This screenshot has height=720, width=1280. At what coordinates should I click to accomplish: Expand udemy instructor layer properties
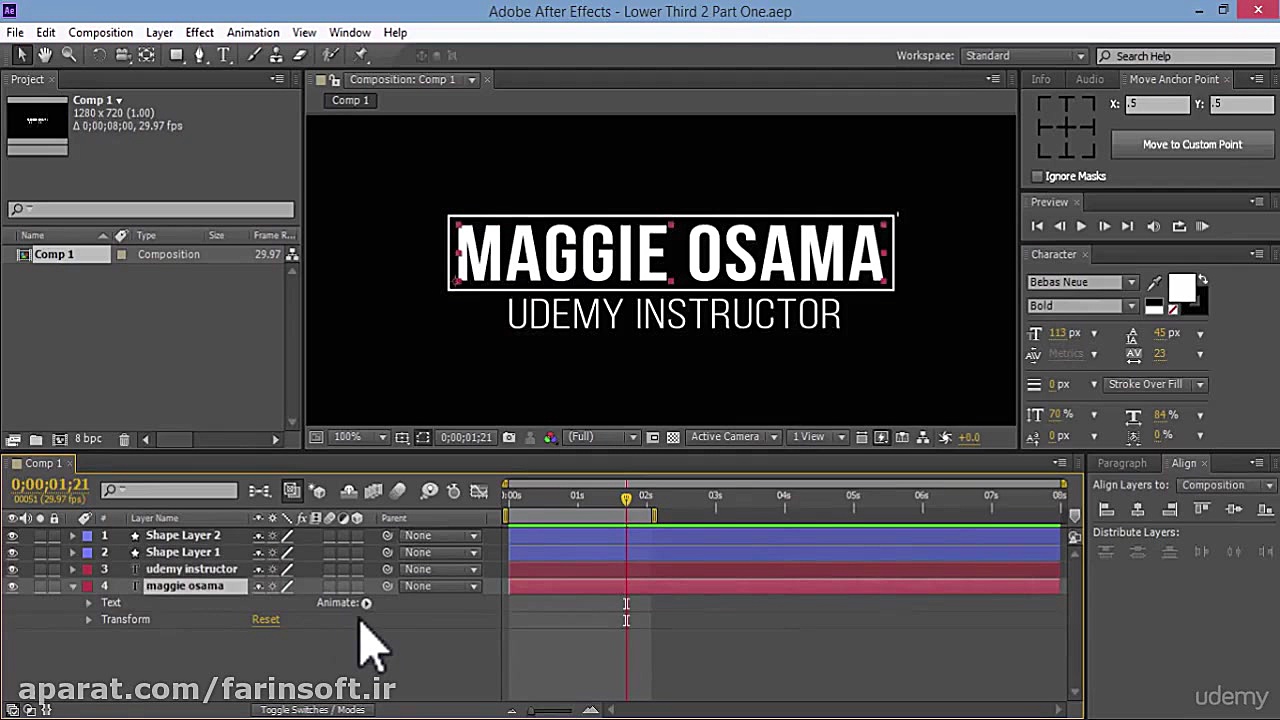click(72, 569)
